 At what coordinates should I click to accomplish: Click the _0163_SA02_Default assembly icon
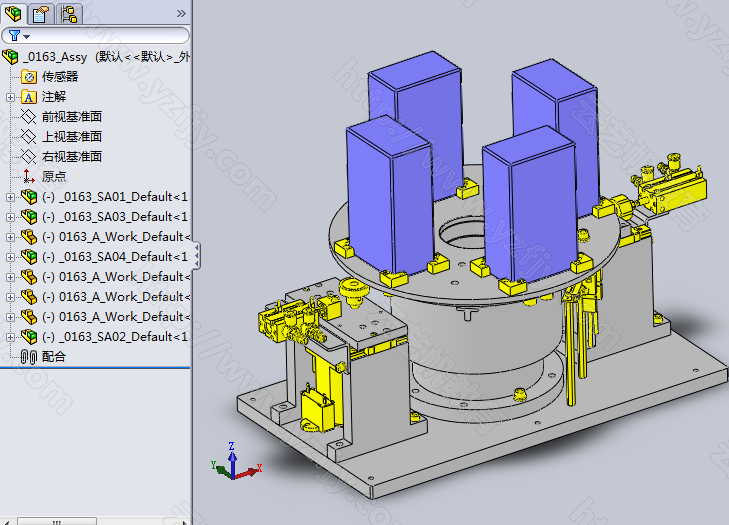click(x=29, y=337)
